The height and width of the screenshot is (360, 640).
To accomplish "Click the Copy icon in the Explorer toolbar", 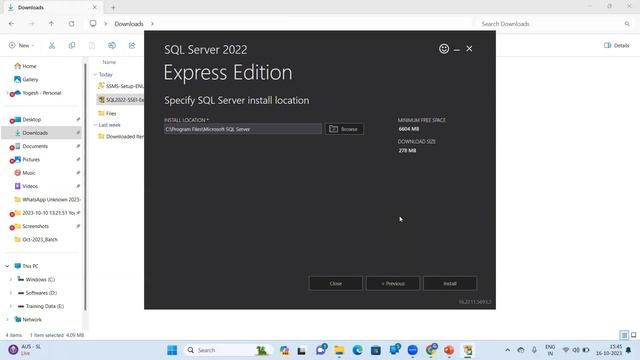I will coord(72,45).
